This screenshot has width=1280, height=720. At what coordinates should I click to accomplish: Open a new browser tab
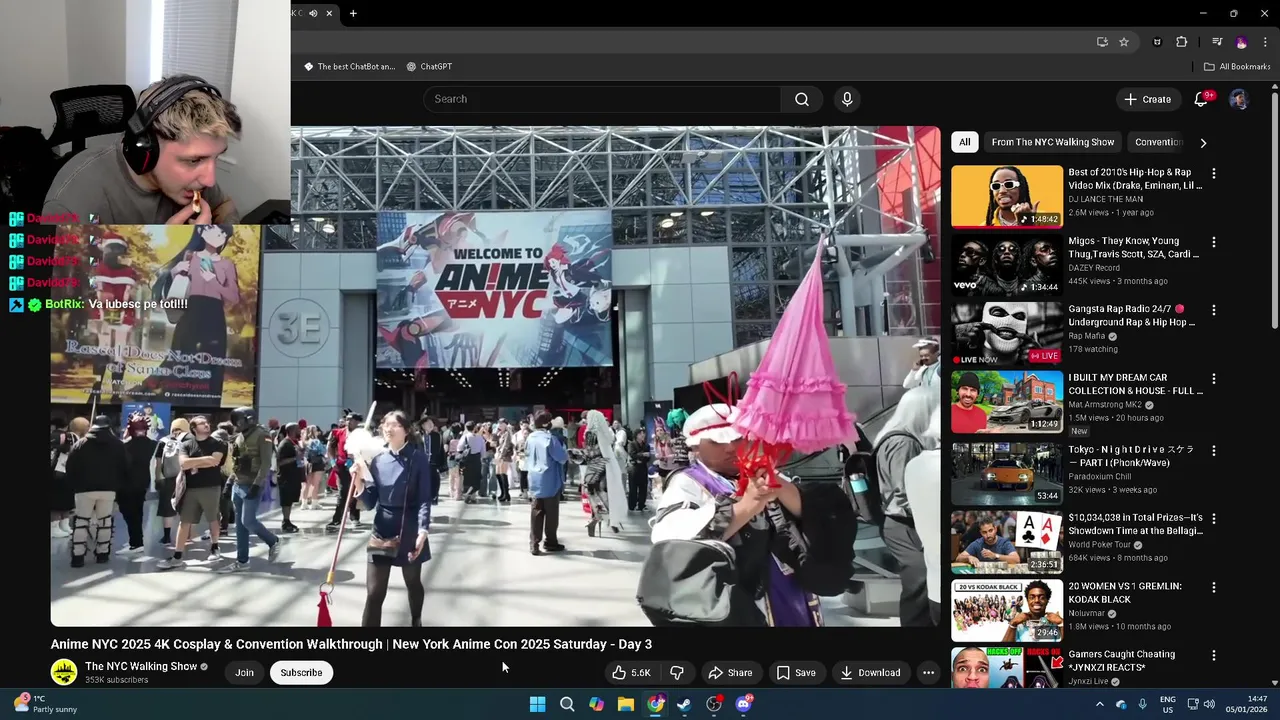pyautogui.click(x=353, y=13)
